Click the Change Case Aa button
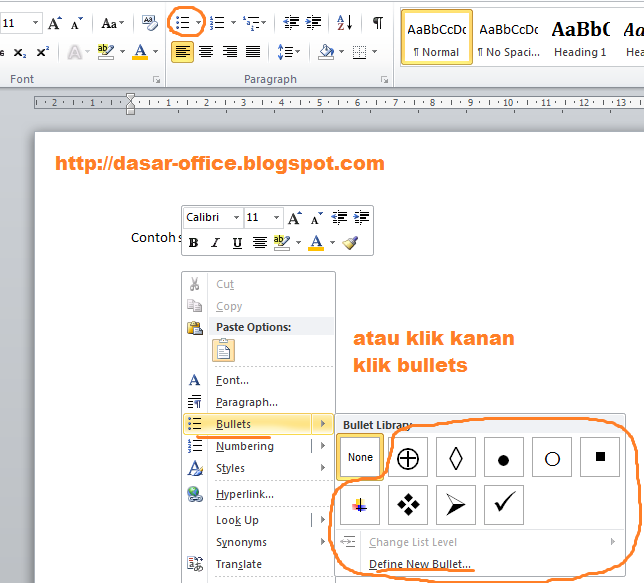This screenshot has height=583, width=644. 113,23
